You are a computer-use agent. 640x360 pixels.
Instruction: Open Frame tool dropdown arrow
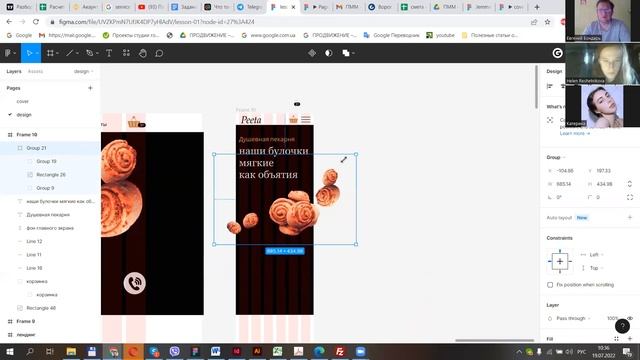coord(57,53)
